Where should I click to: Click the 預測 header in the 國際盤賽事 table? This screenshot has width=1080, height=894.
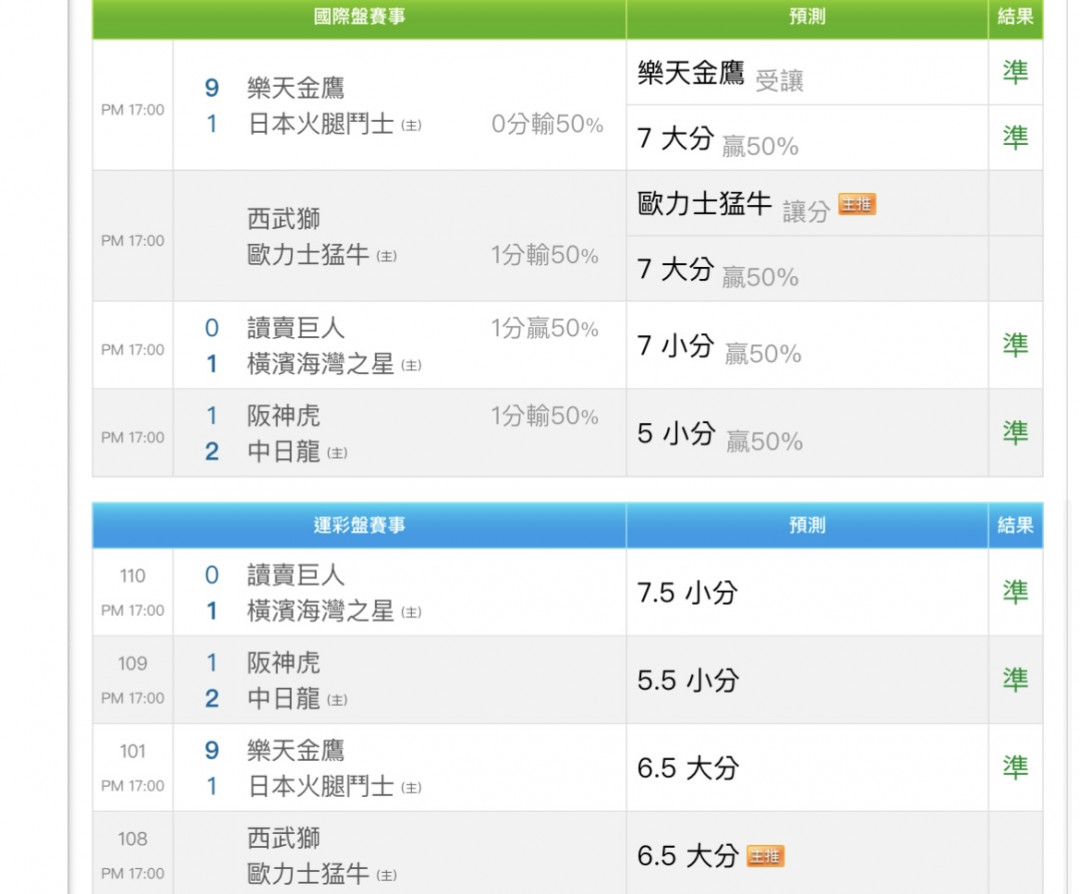pos(807,17)
